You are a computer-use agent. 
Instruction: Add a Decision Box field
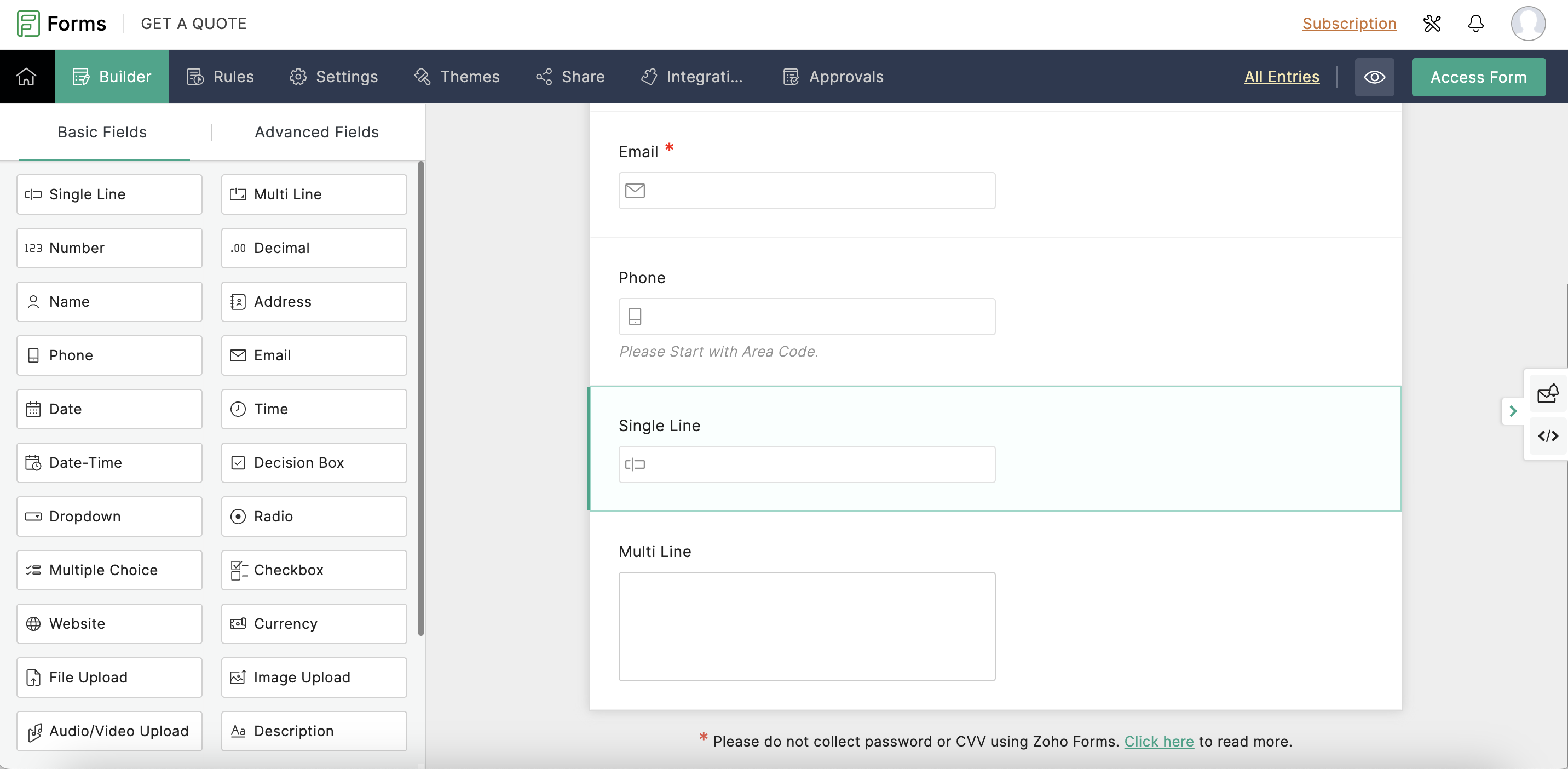click(314, 463)
